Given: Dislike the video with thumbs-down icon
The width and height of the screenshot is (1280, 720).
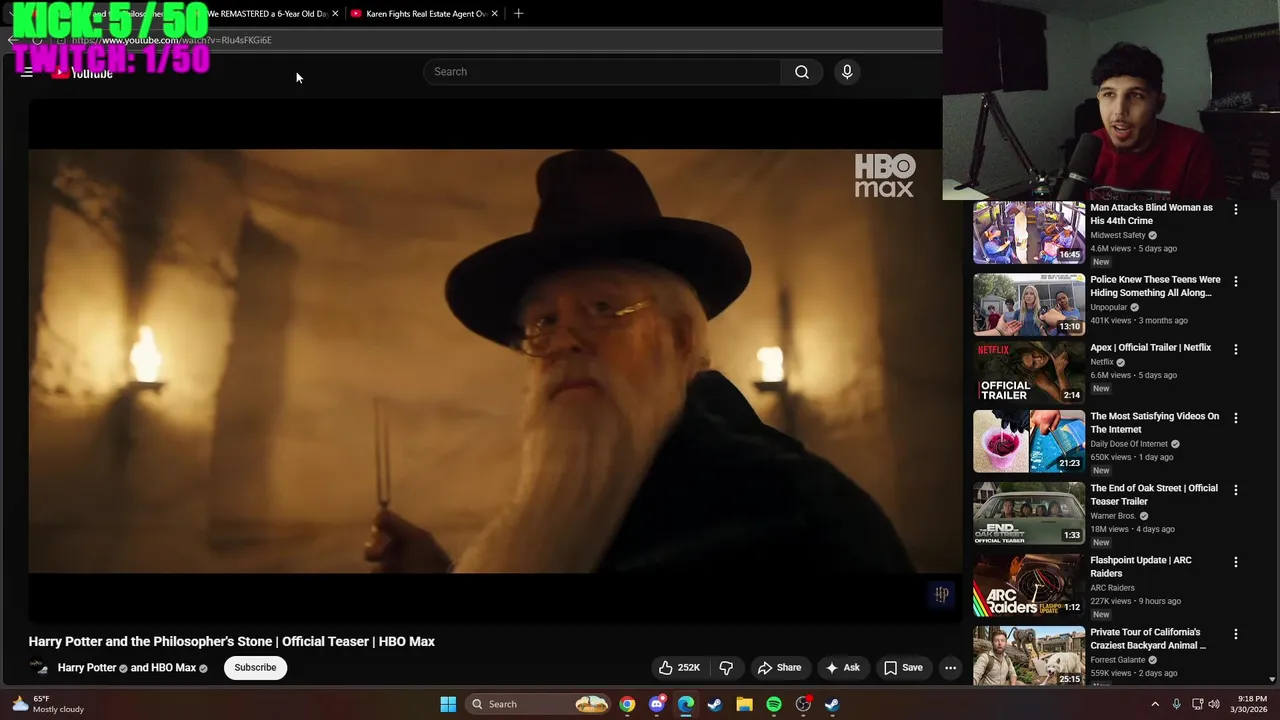Looking at the screenshot, I should coord(726,668).
